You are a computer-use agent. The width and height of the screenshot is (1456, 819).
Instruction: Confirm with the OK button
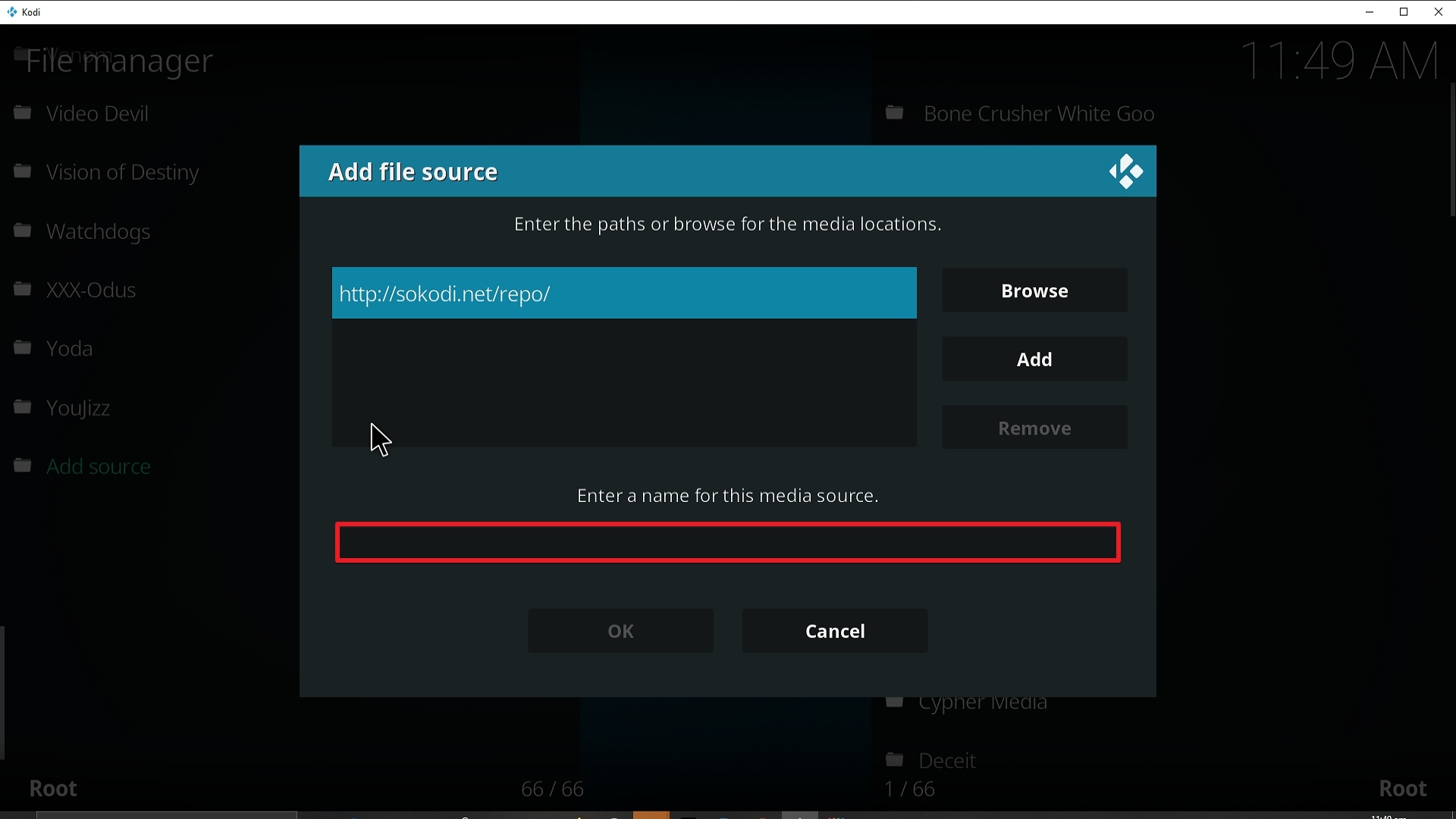click(620, 631)
